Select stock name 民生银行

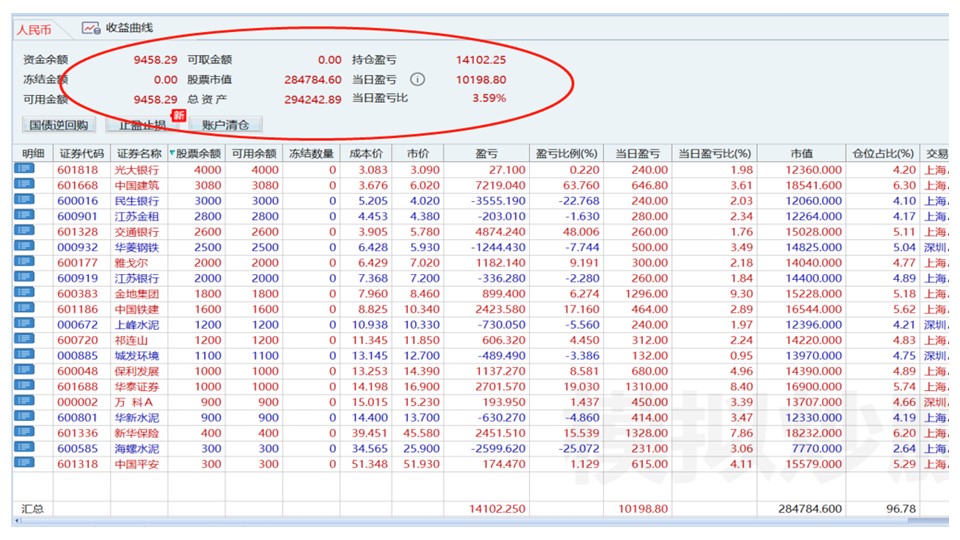pyautogui.click(x=137, y=200)
